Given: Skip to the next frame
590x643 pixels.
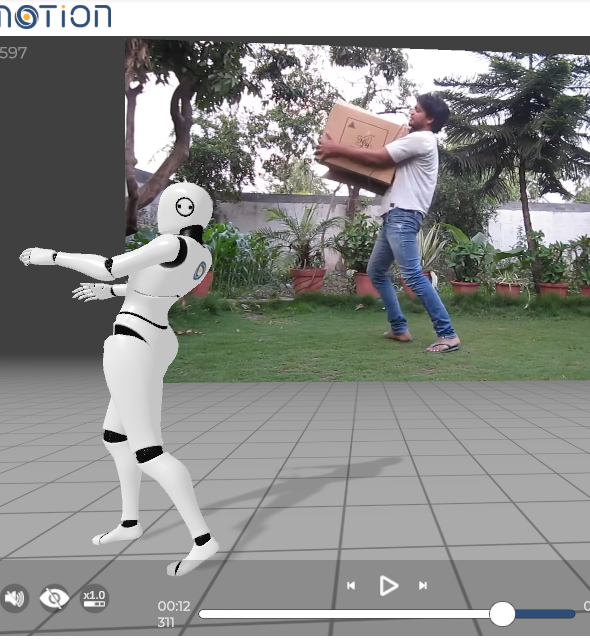Looking at the screenshot, I should tap(423, 586).
